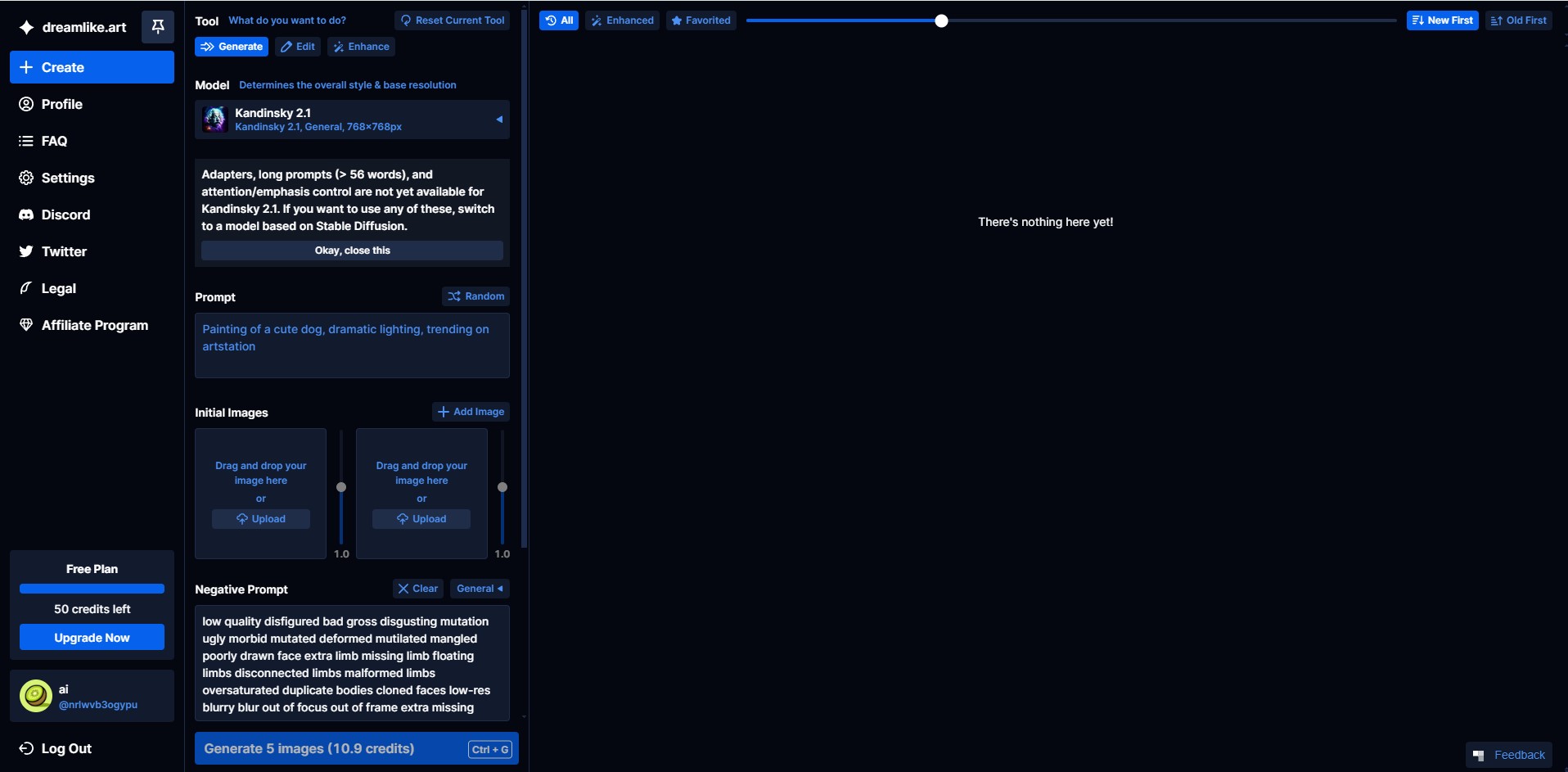1568x772 pixels.
Task: Click the Feedback chat icon
Action: point(1479,755)
